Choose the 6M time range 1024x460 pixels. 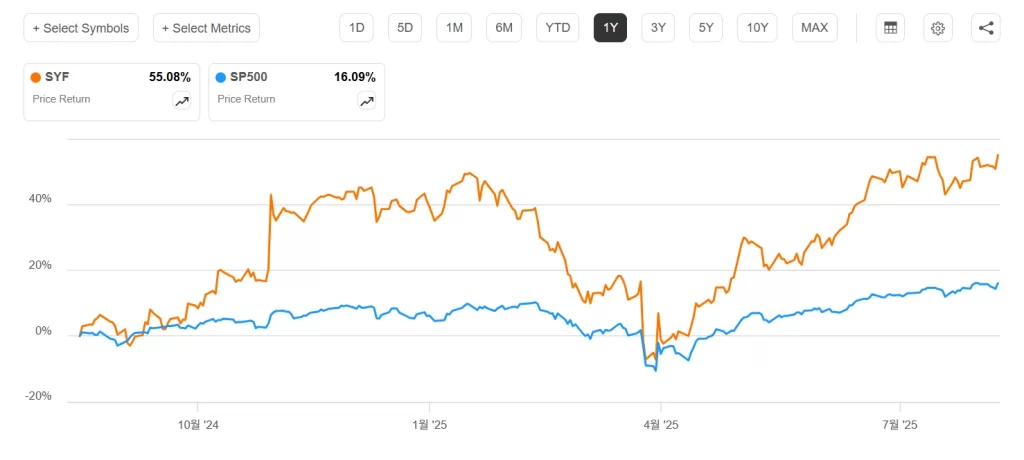tap(504, 28)
